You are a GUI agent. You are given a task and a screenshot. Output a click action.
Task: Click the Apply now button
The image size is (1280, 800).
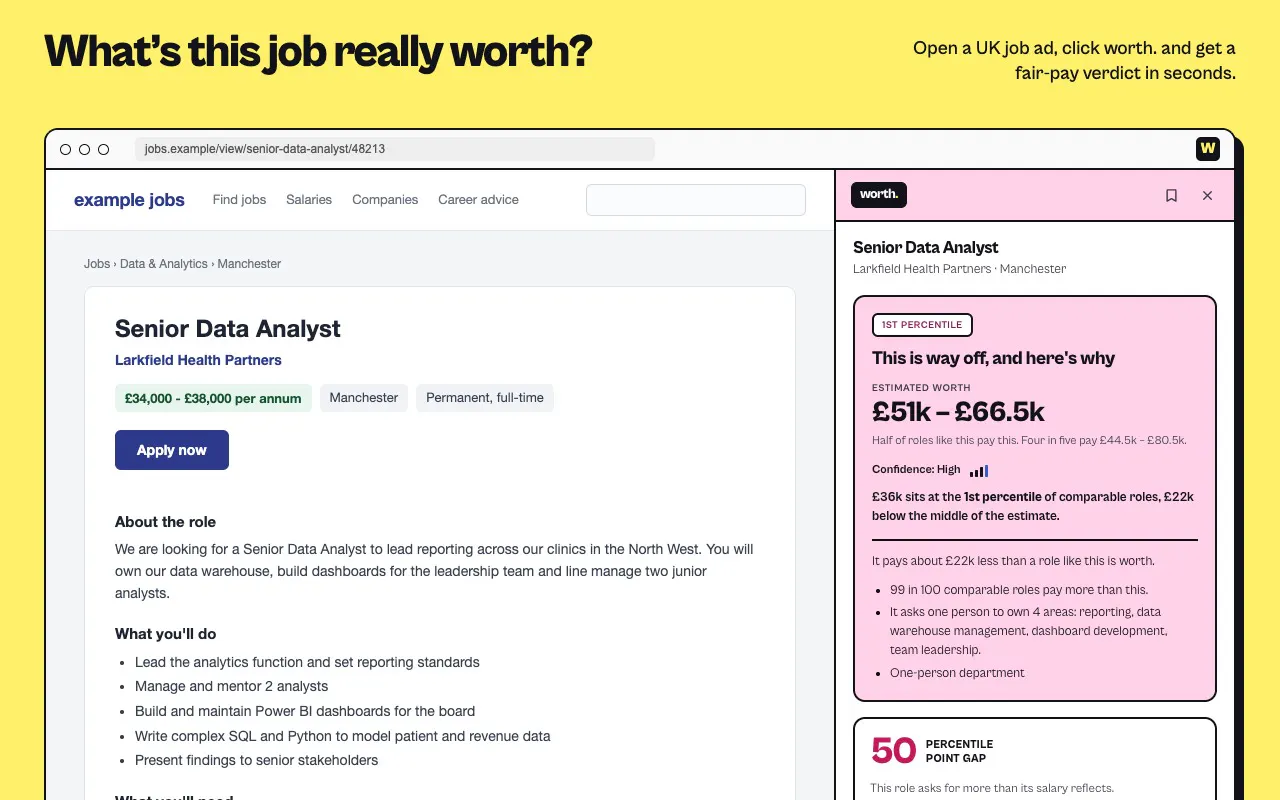[172, 450]
